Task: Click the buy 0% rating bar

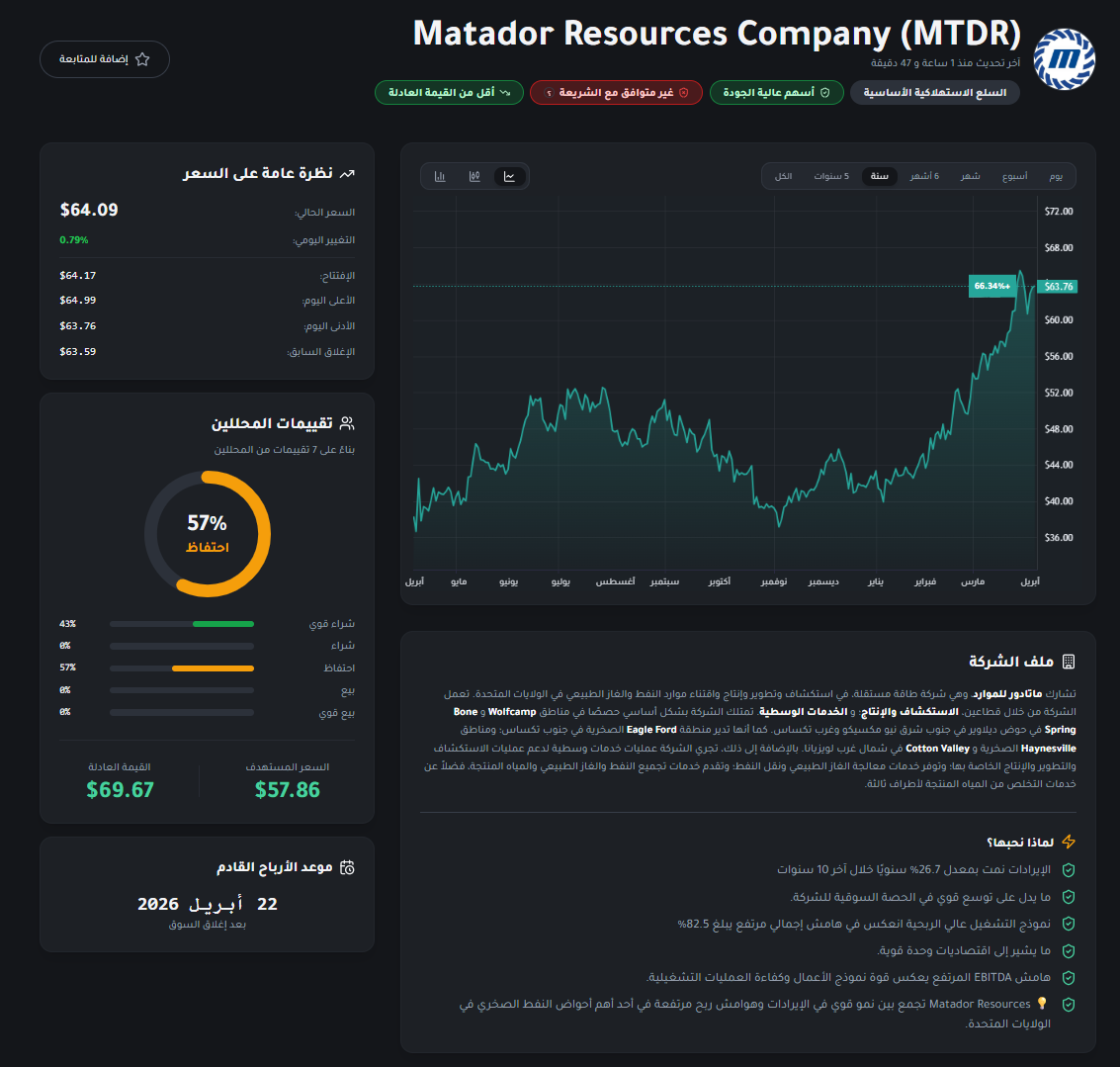Action: 182,646
